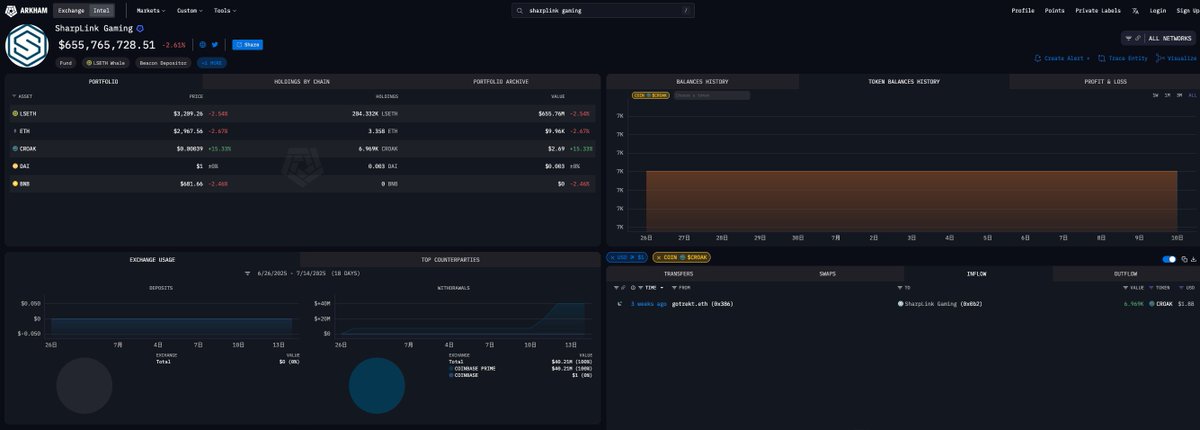Click the search field containing sharplink gaming

point(603,10)
